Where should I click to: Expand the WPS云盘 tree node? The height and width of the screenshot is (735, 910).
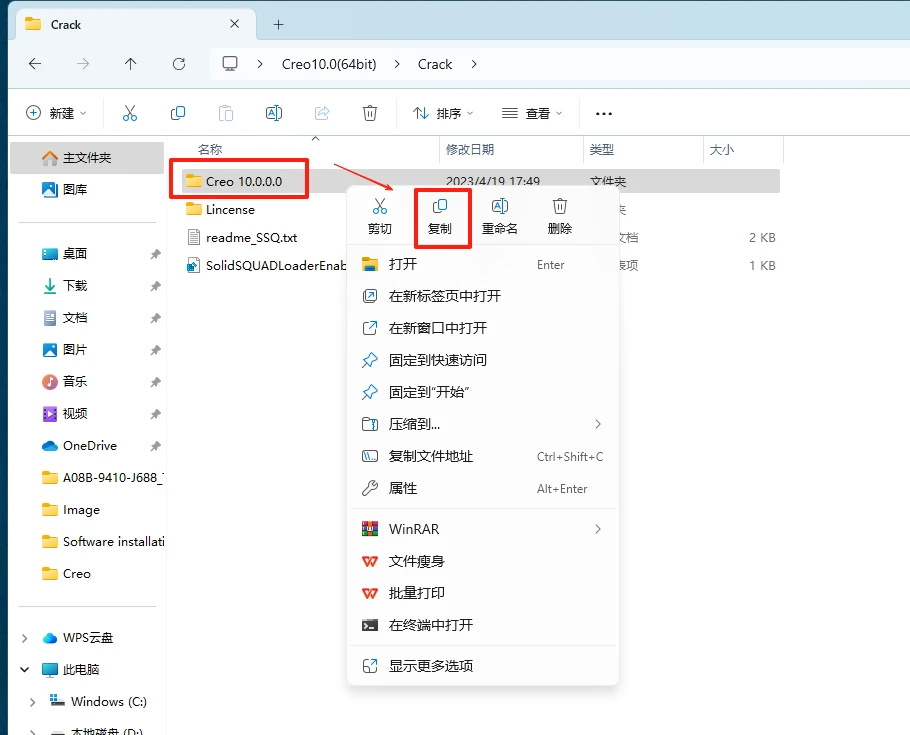pos(24,638)
